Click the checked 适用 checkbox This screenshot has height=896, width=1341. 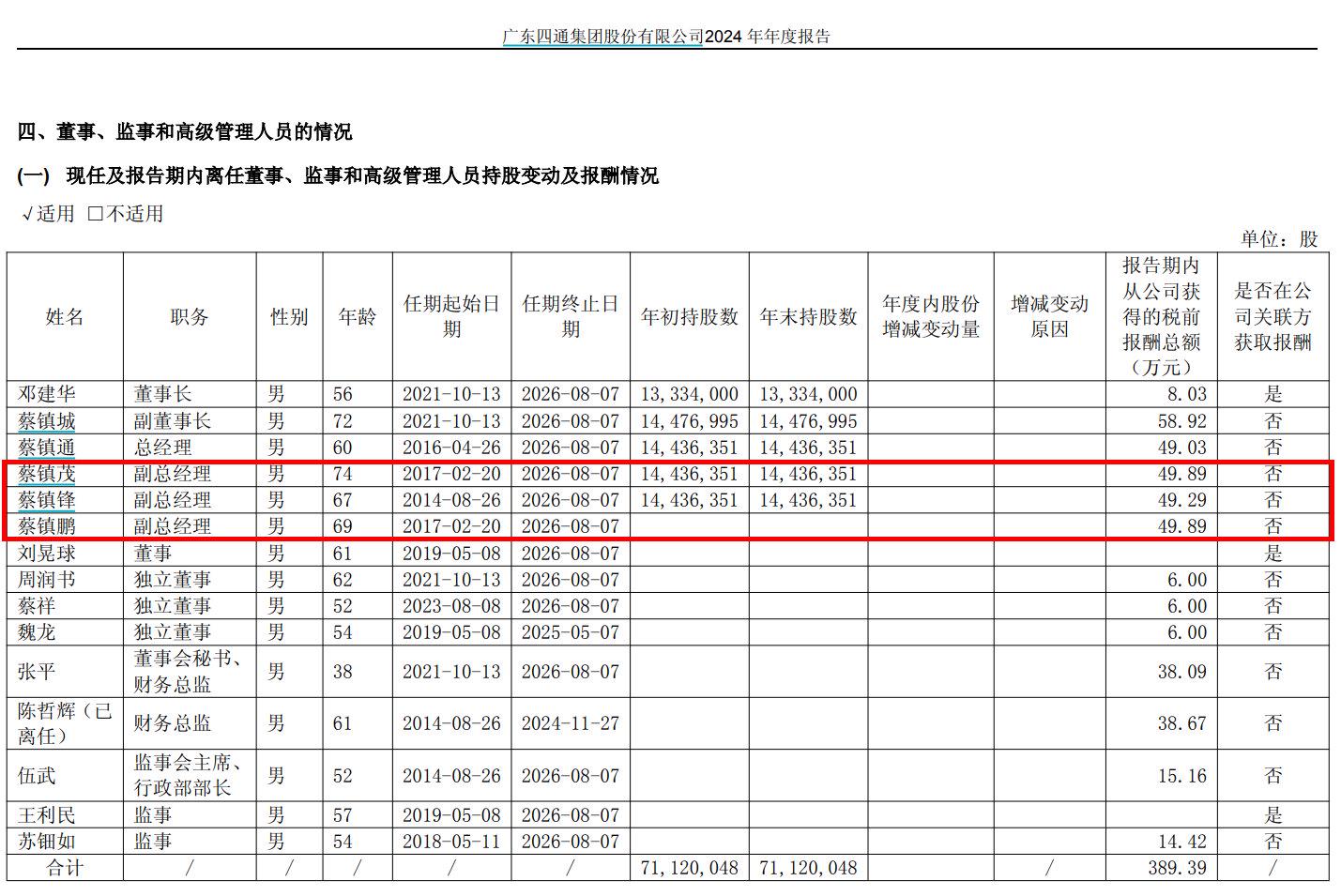tap(28, 214)
